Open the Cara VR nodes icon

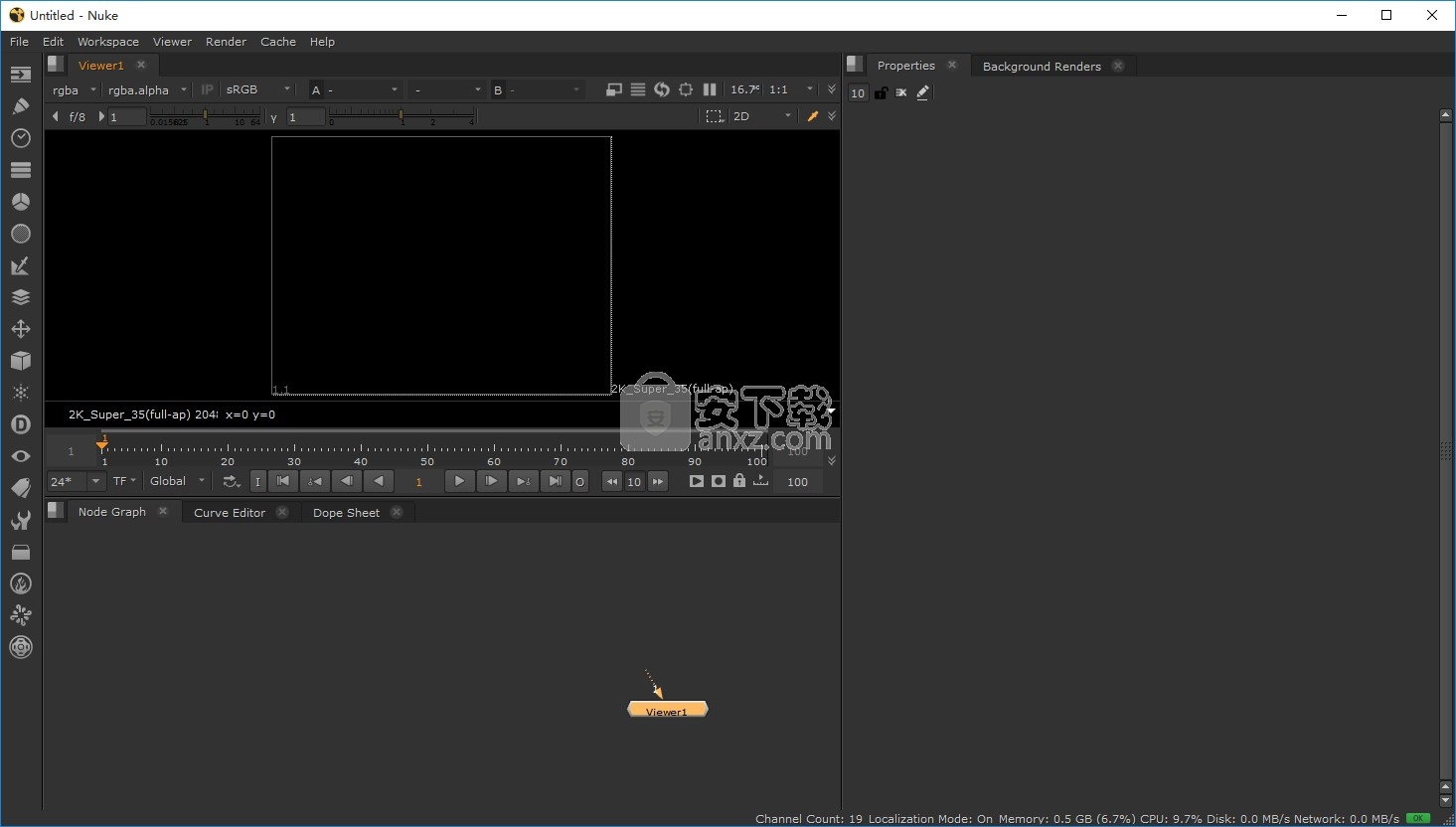pyautogui.click(x=20, y=647)
